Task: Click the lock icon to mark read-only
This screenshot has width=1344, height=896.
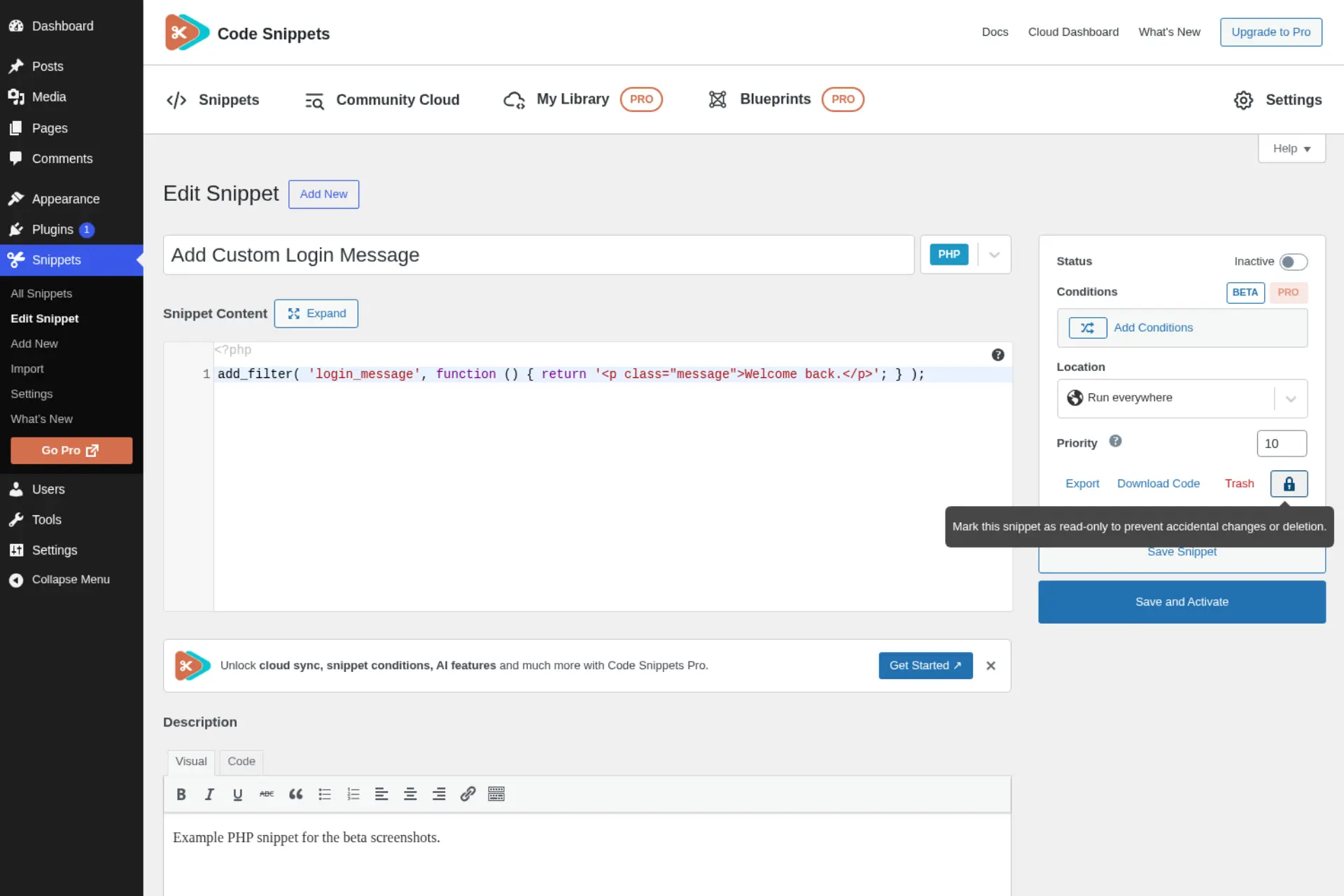Action: click(x=1289, y=484)
